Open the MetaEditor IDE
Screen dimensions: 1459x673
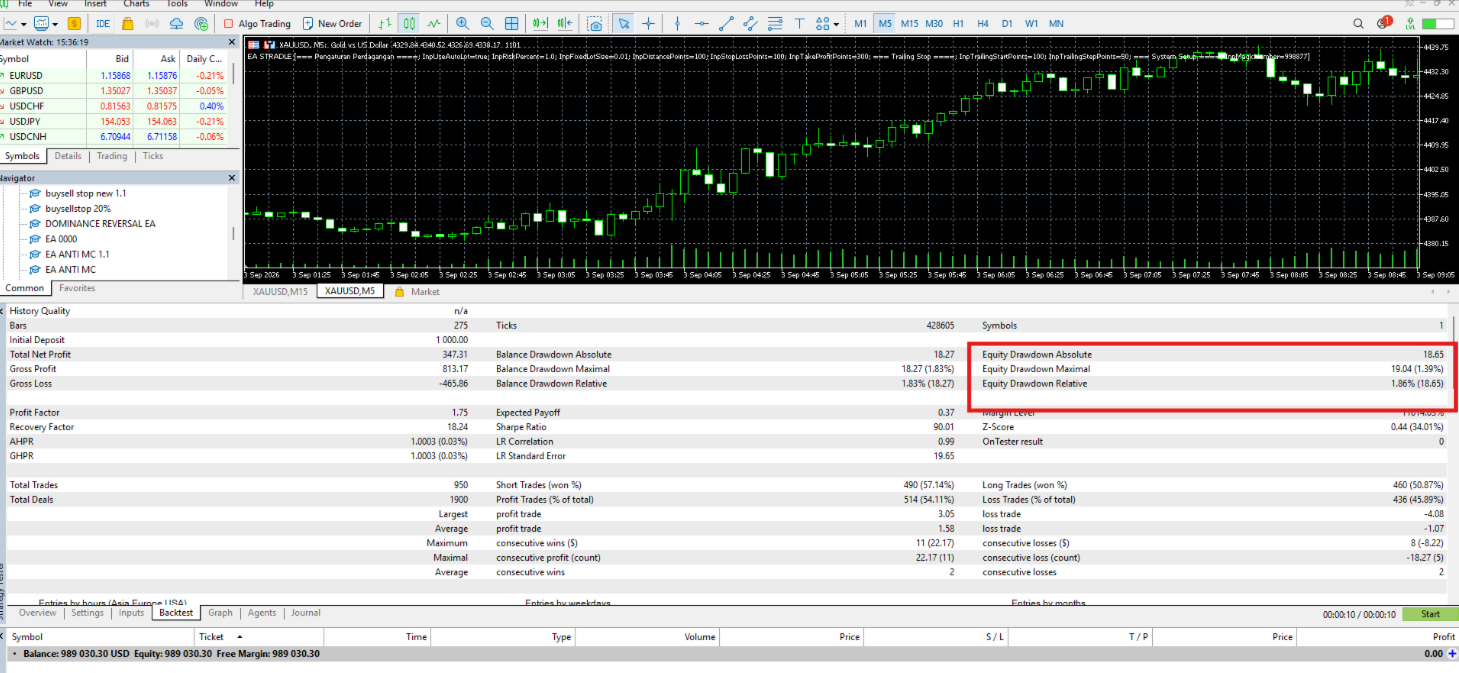102,23
